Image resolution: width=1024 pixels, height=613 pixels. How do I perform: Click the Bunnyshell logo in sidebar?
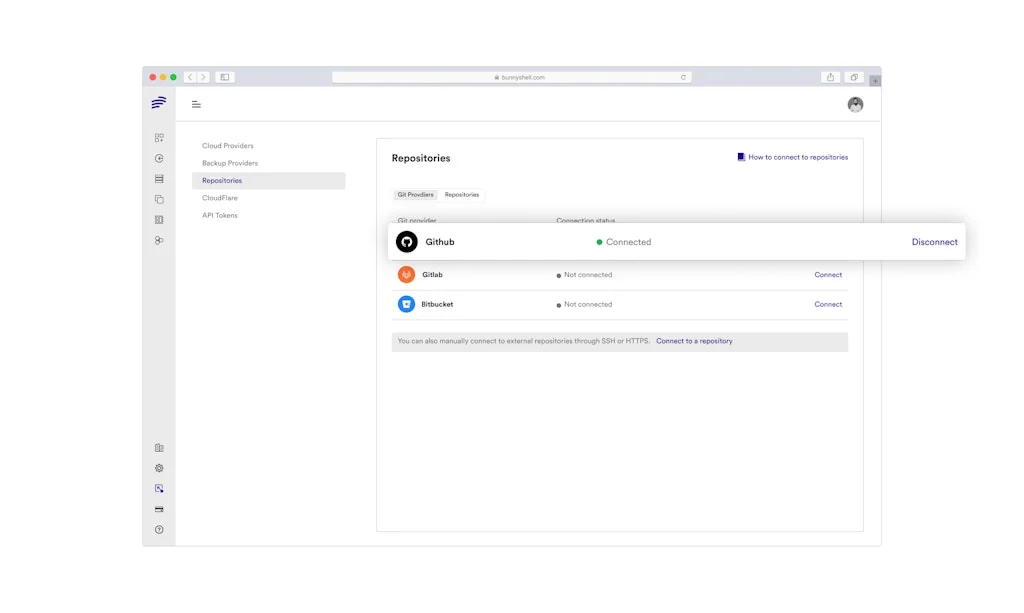tap(158, 103)
